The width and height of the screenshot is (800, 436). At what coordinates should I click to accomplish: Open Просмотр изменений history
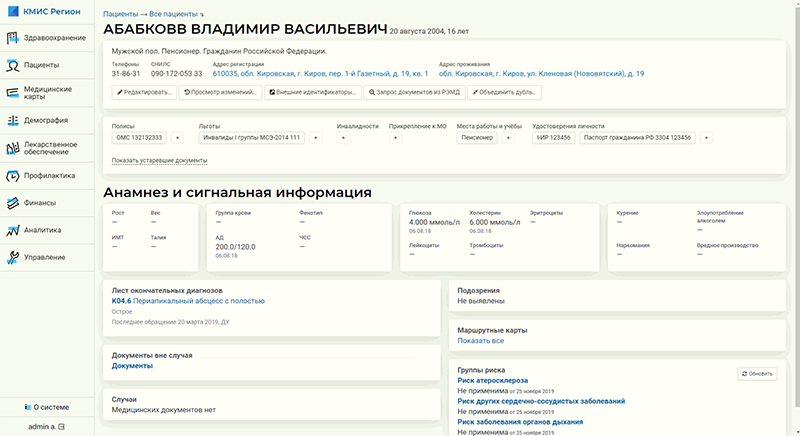click(x=220, y=92)
